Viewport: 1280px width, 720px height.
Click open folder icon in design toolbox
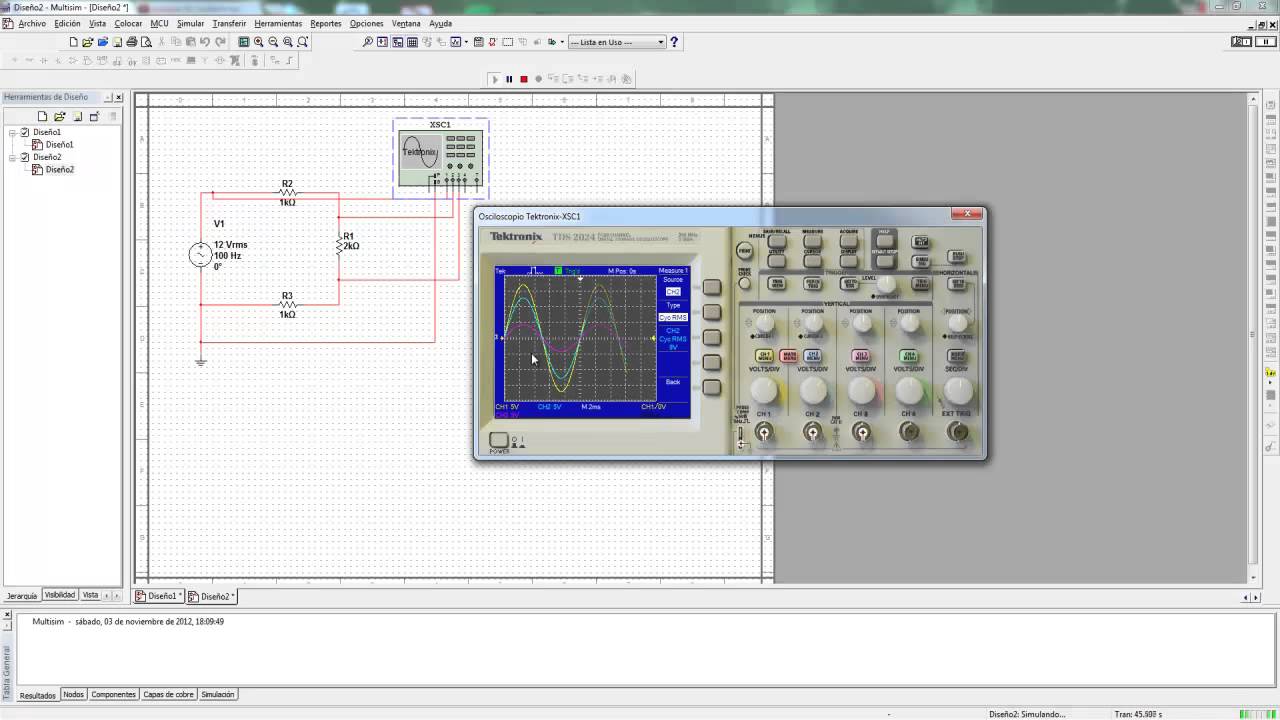pos(59,116)
